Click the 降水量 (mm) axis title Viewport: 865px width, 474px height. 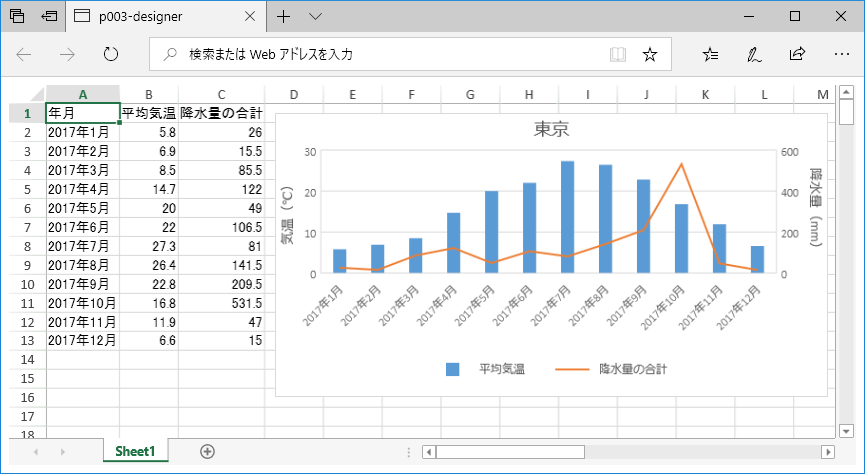click(815, 208)
